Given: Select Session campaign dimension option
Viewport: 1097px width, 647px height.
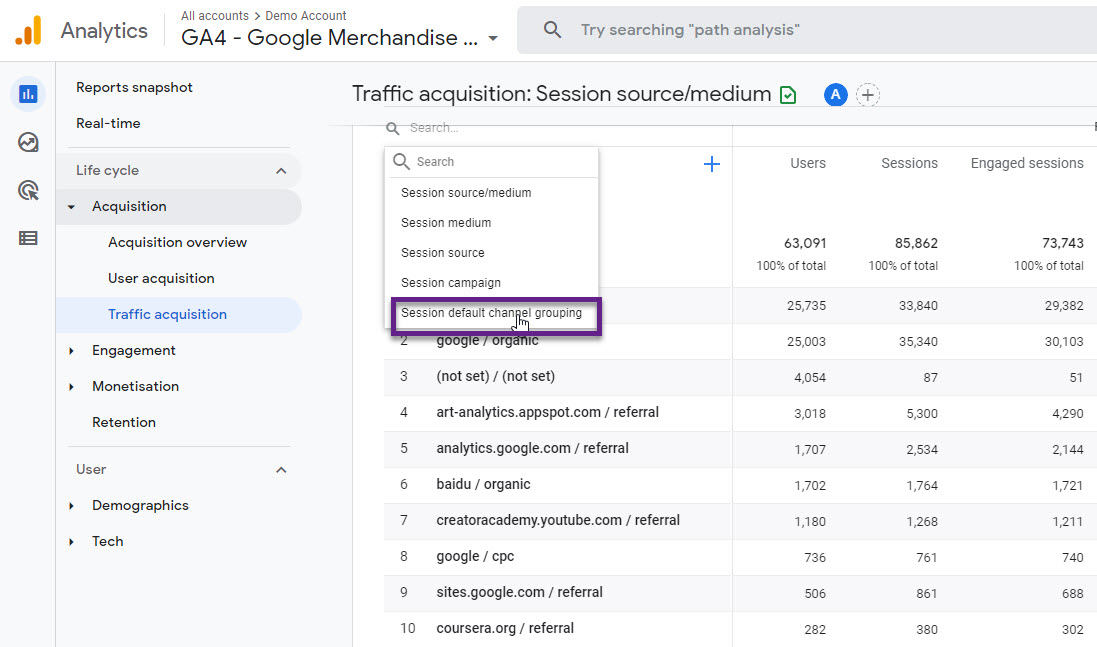Looking at the screenshot, I should (451, 283).
